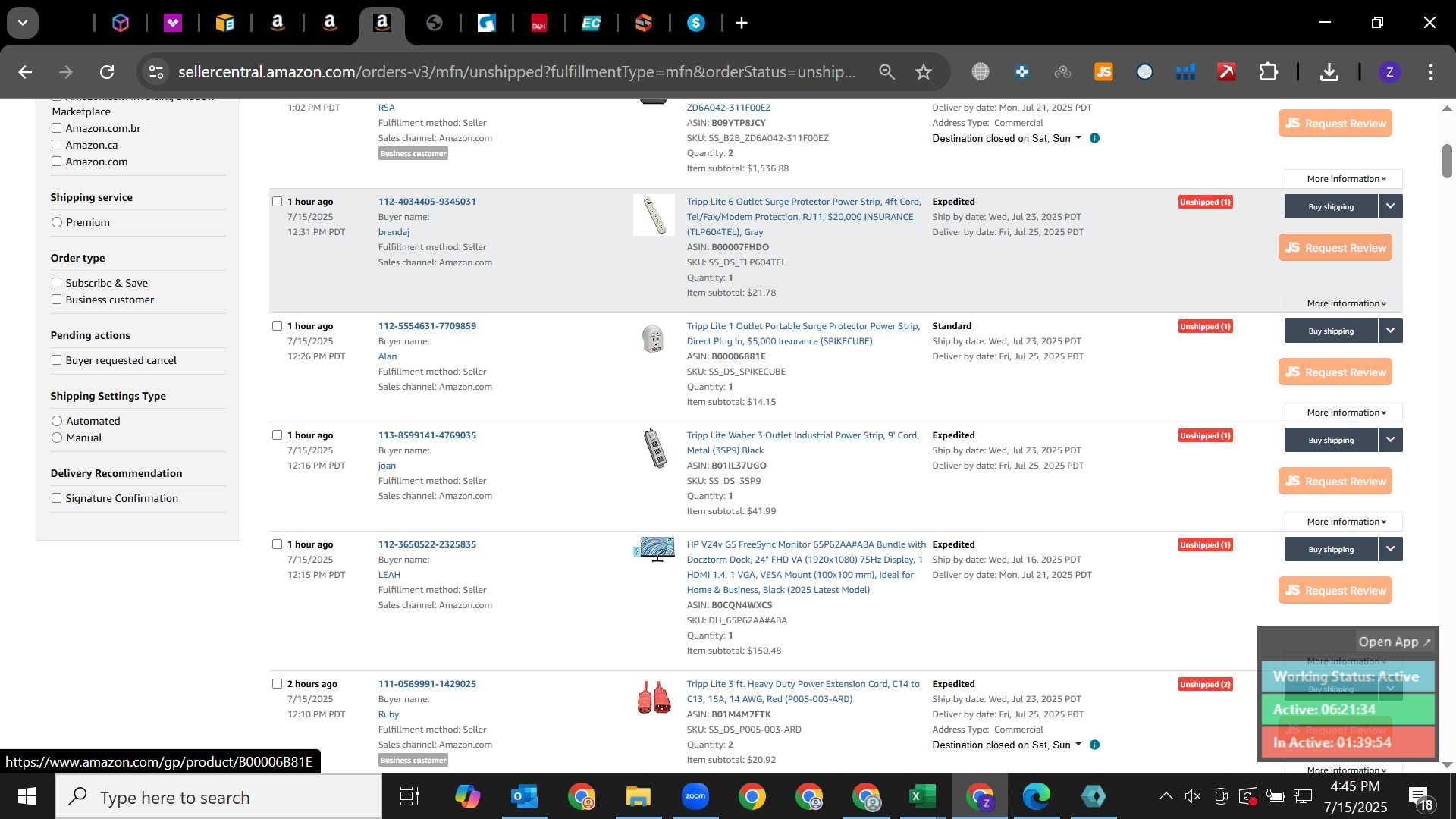
Task: Click the page vertical scrollbar thumb
Action: point(1447,161)
